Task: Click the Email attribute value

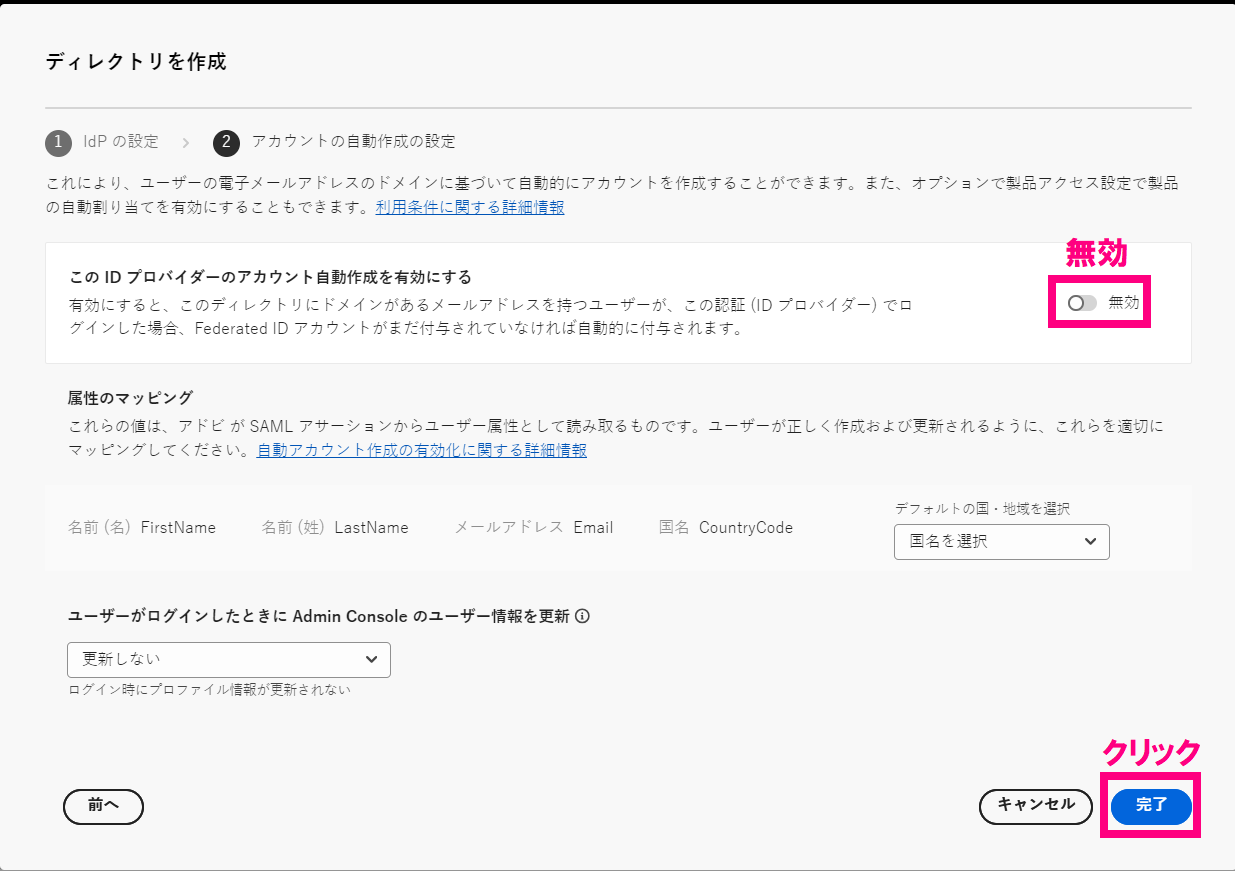Action: click(593, 527)
